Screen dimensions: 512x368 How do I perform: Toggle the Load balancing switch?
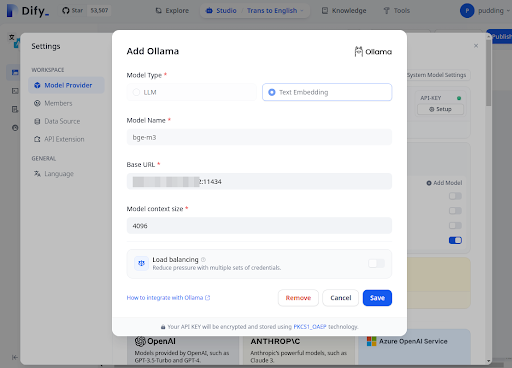pyautogui.click(x=376, y=263)
